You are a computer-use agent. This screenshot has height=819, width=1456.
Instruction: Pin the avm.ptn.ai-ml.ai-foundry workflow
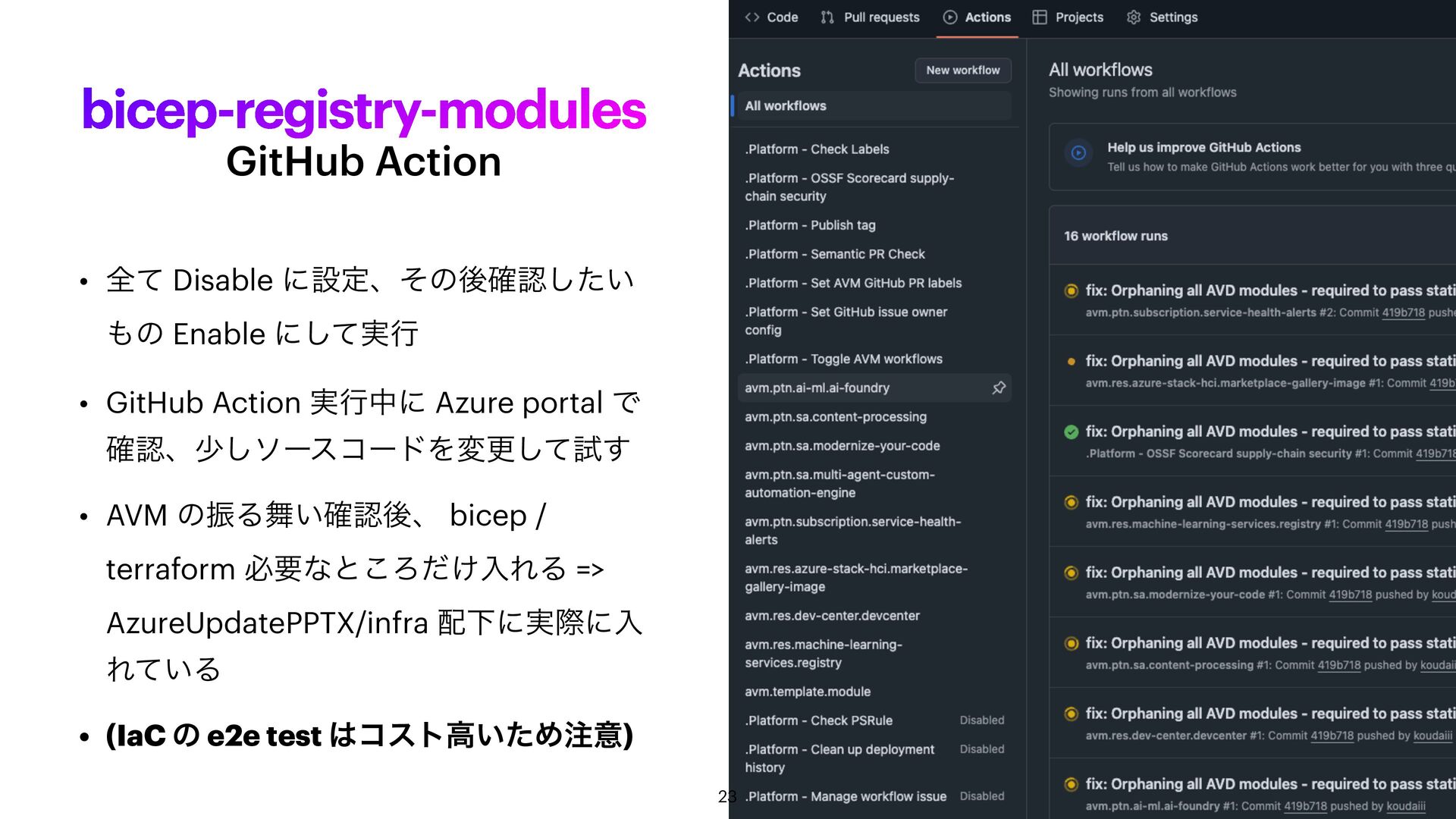pyautogui.click(x=999, y=388)
